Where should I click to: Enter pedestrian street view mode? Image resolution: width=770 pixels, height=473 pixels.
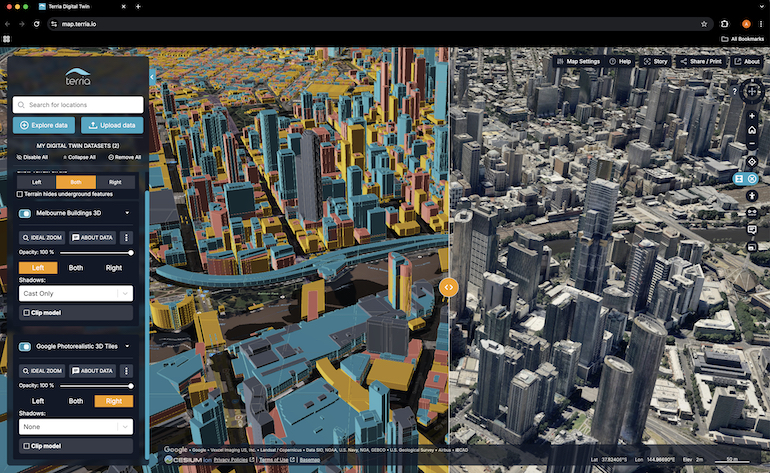pos(751,196)
